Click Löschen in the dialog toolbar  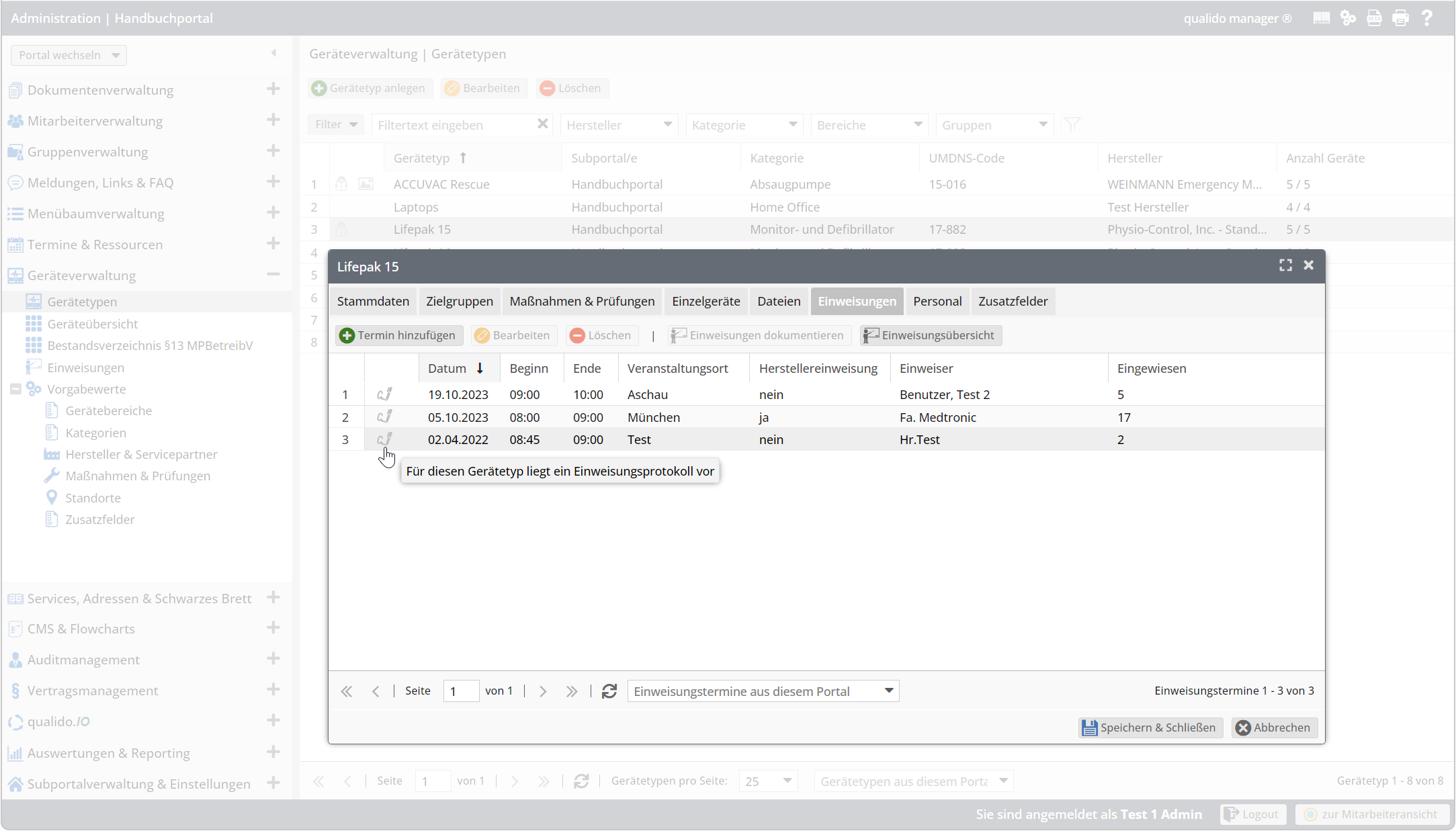click(601, 335)
